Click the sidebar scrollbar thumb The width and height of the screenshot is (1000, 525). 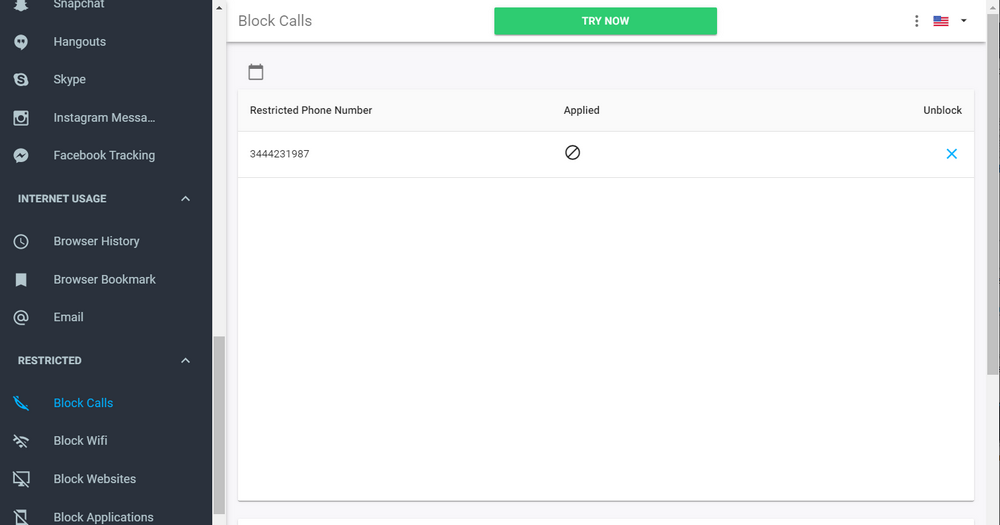219,424
